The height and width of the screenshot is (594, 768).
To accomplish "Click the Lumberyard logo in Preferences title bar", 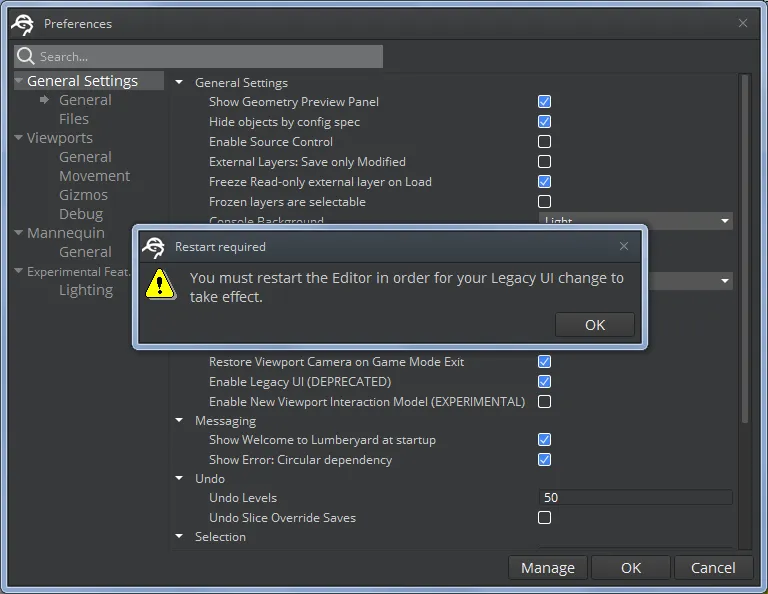I will point(23,24).
